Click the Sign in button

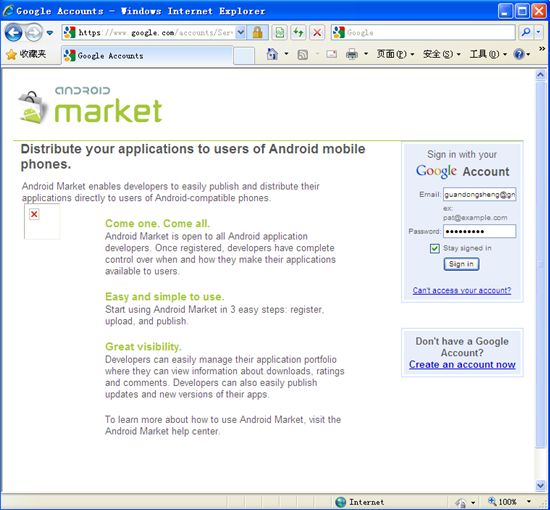coord(461,264)
